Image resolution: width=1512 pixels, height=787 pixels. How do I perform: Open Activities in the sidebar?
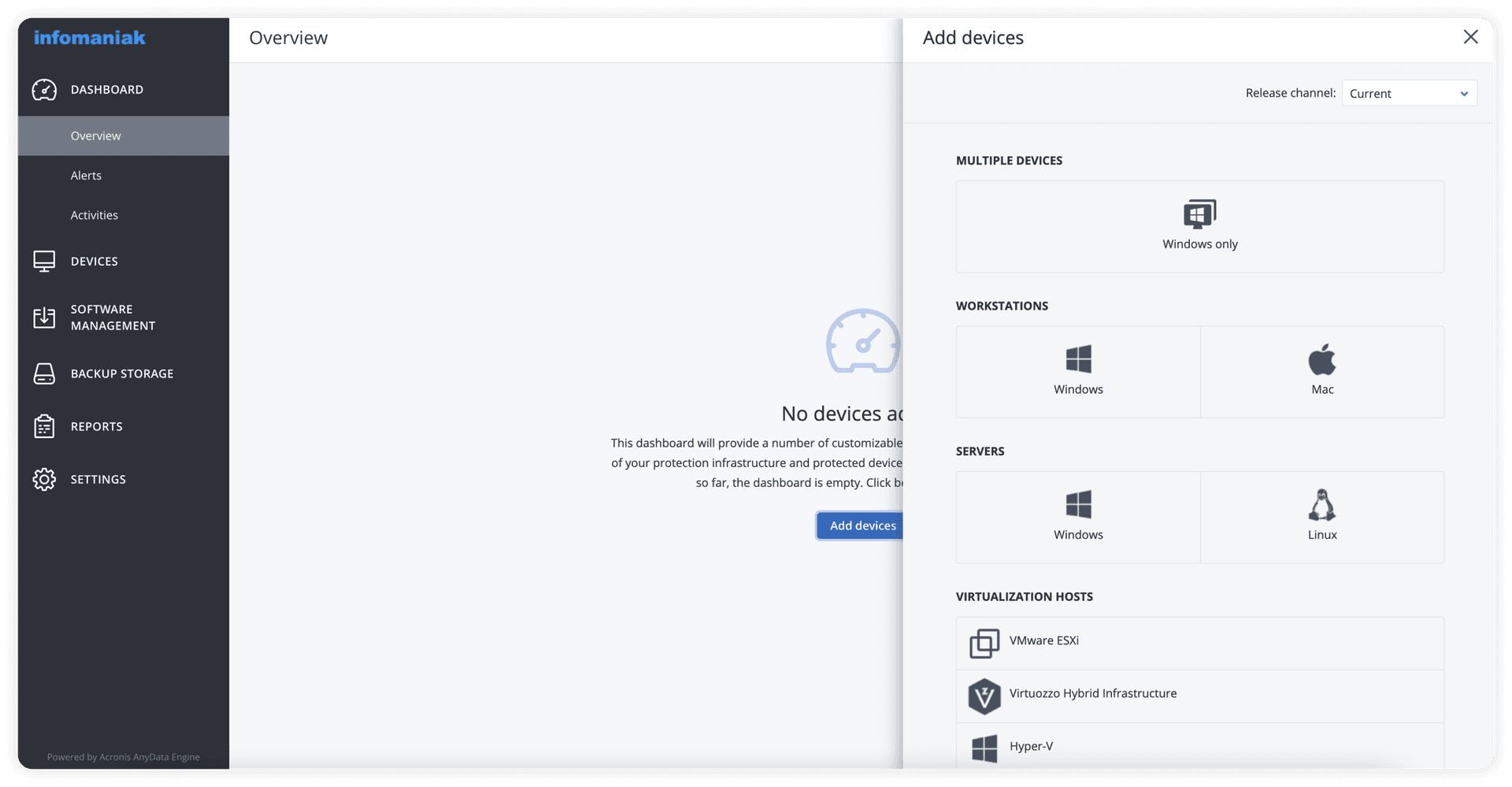(x=124, y=215)
